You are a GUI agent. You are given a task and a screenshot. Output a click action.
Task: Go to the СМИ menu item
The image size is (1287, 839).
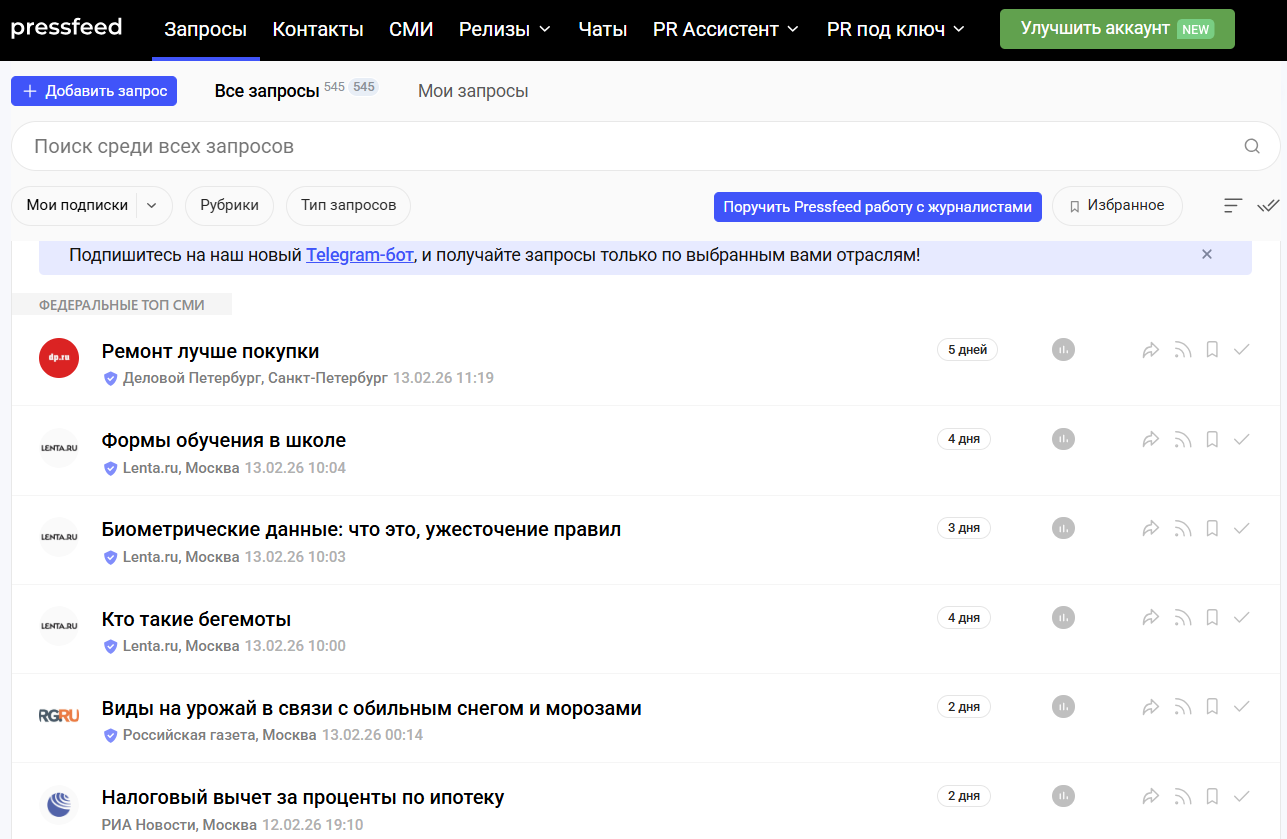[x=411, y=30]
